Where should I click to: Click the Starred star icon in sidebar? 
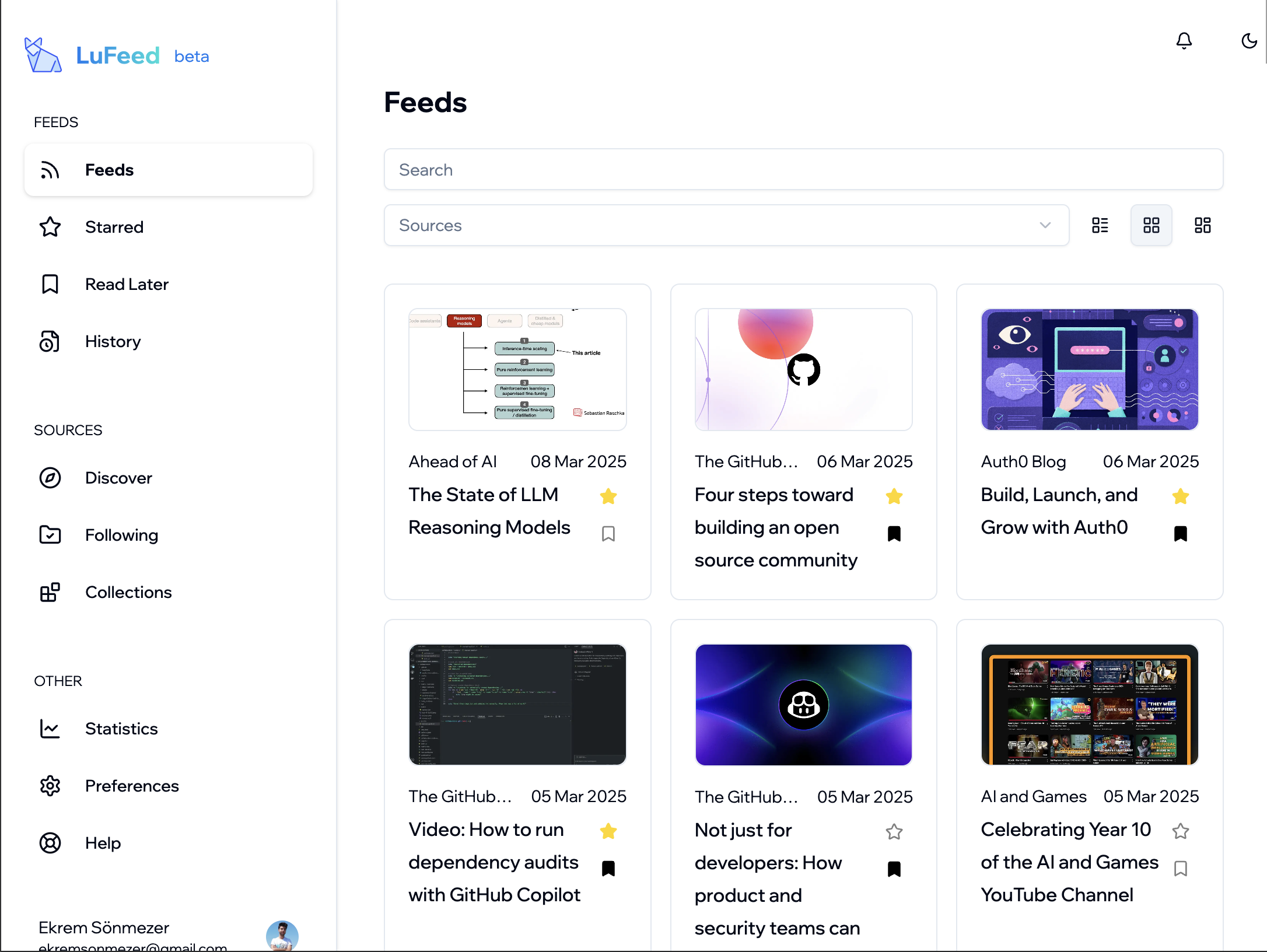click(50, 227)
